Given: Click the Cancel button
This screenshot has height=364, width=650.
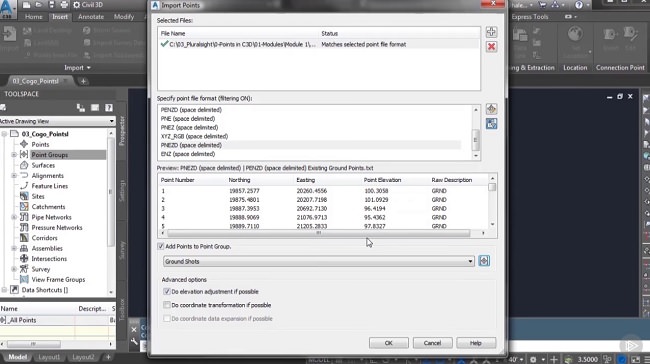Looking at the screenshot, I should (432, 343).
